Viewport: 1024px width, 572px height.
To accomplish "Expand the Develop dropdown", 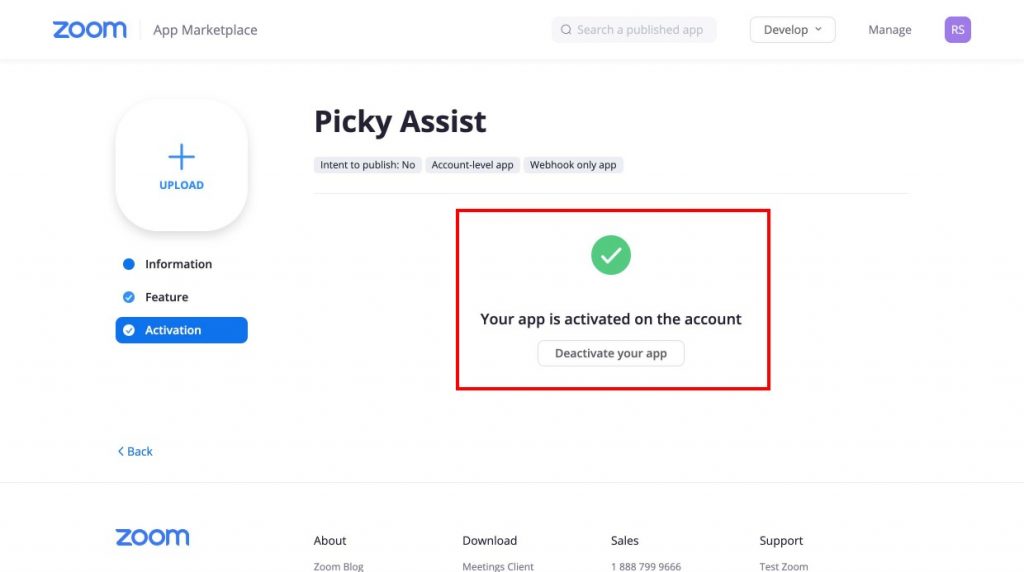I will [792, 30].
